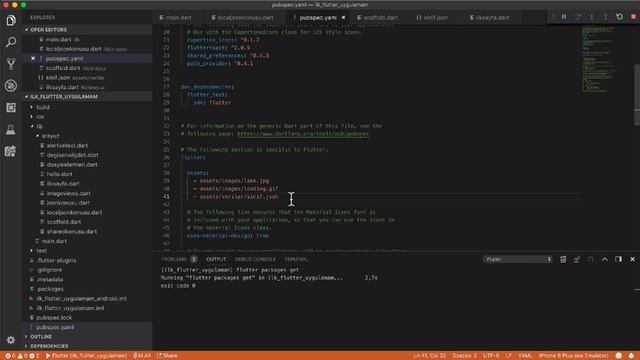
Task: Click the debug Step Out button
Action: 605,17
